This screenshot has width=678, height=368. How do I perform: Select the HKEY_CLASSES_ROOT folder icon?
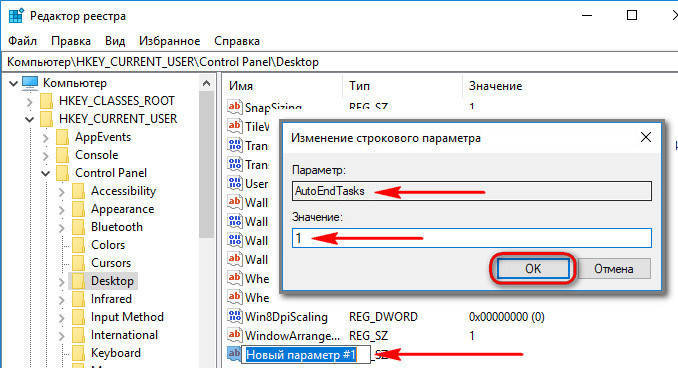46,101
